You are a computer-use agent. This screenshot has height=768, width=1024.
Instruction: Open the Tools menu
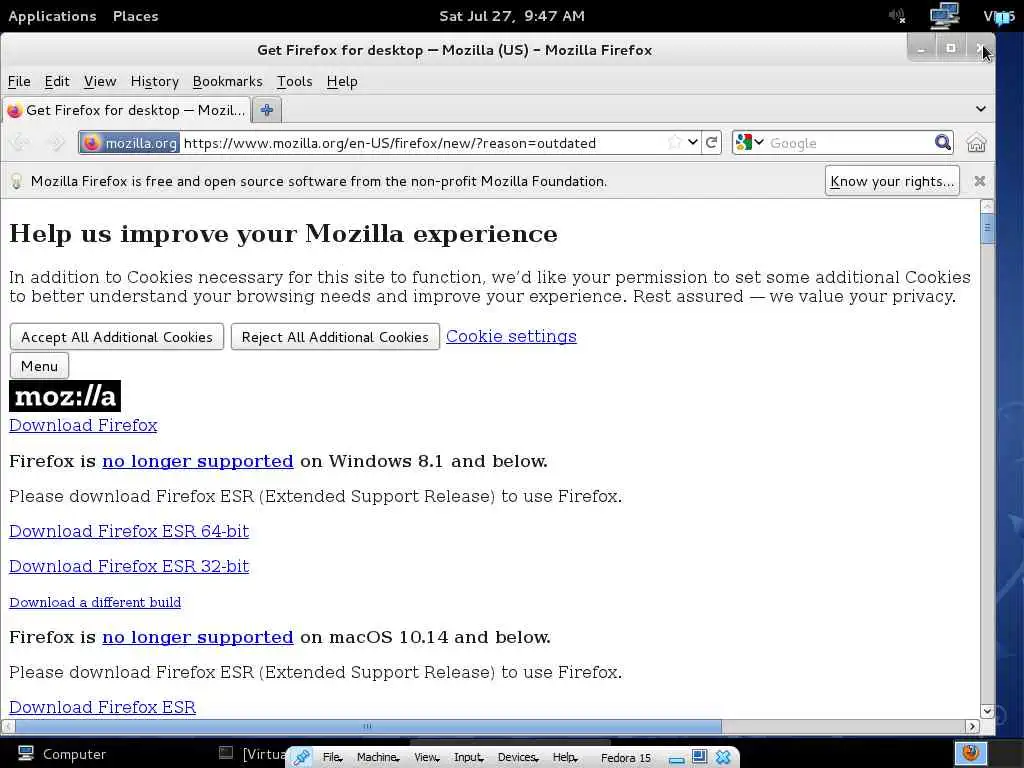[295, 82]
